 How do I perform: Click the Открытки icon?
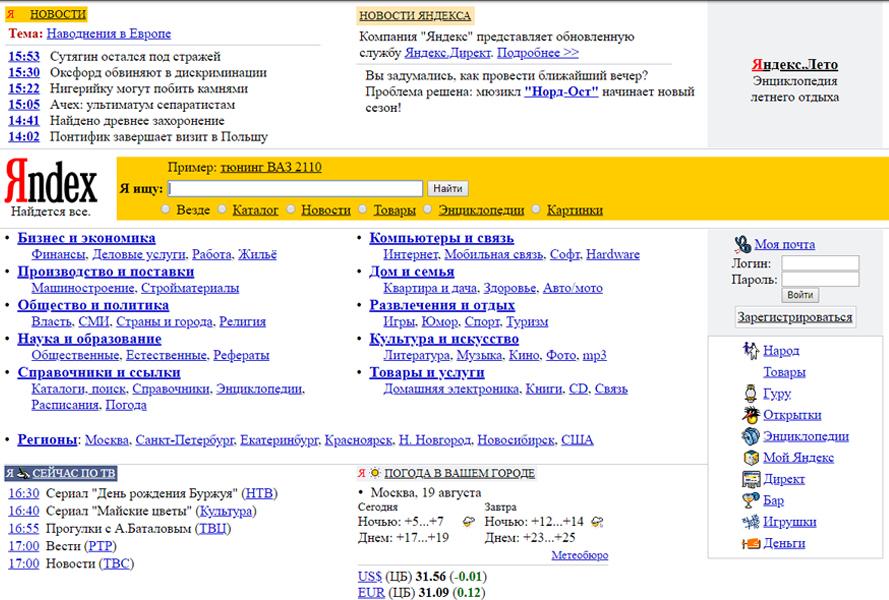[751, 415]
